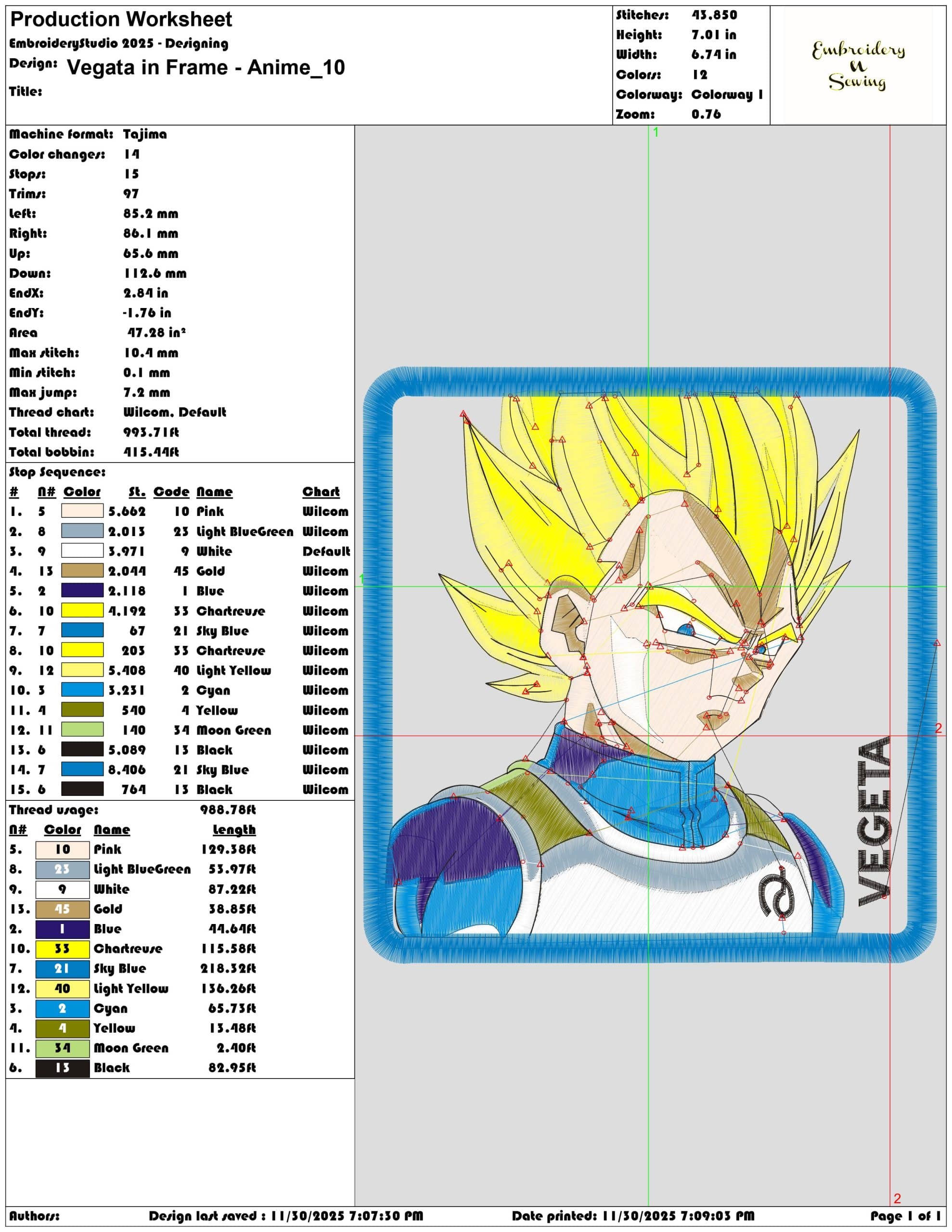Click Thread usage Moon Green swatch numbered 34
Screen dimensions: 952x1232
[x=63, y=1048]
